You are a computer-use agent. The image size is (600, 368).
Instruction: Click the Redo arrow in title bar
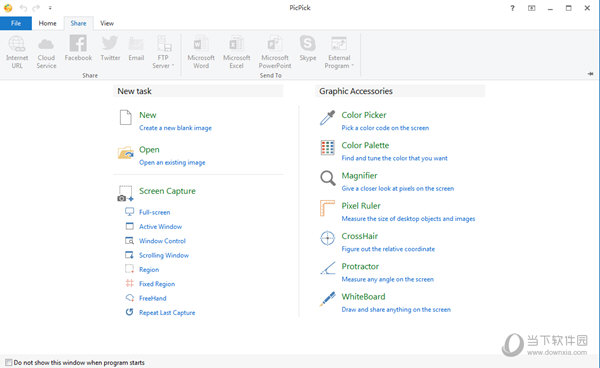pos(36,8)
